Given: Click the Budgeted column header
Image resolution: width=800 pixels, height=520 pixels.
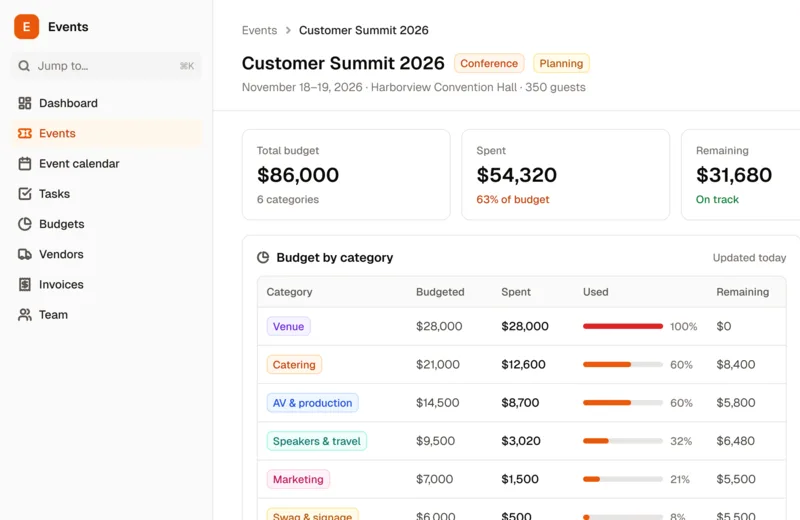Looking at the screenshot, I should 440,292.
